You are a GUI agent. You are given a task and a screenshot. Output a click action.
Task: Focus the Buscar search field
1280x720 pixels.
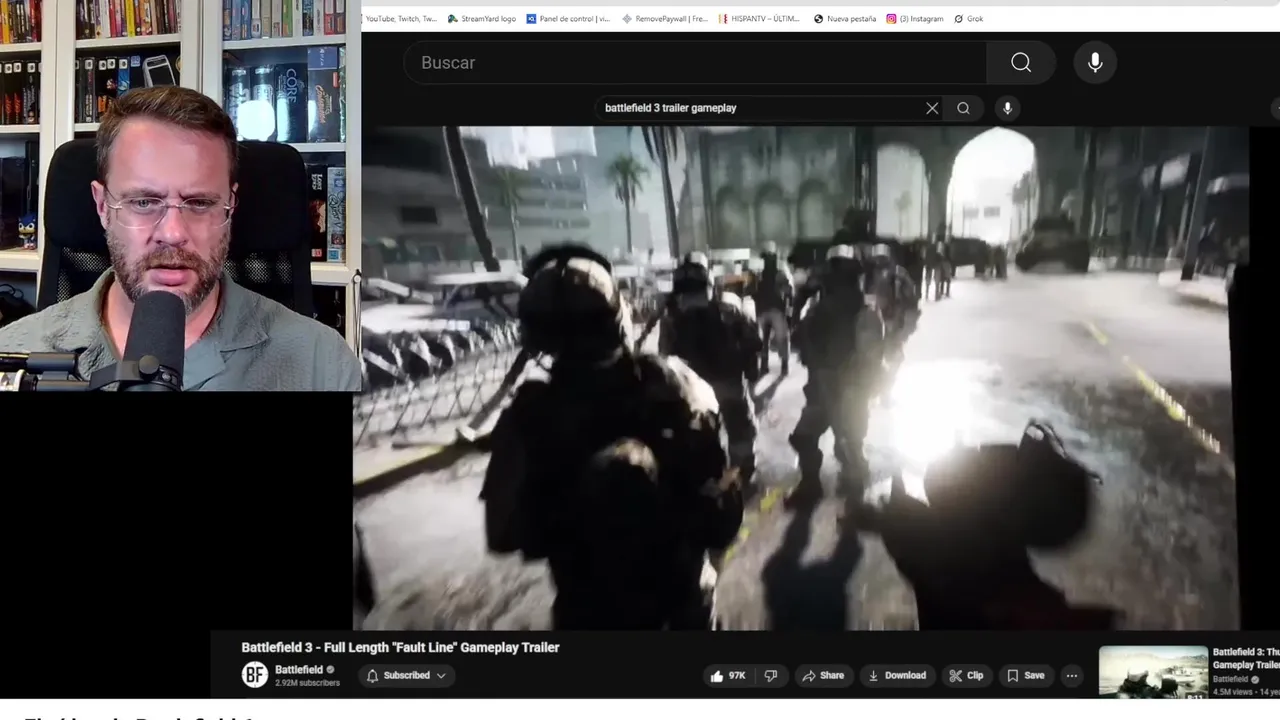[x=695, y=62]
